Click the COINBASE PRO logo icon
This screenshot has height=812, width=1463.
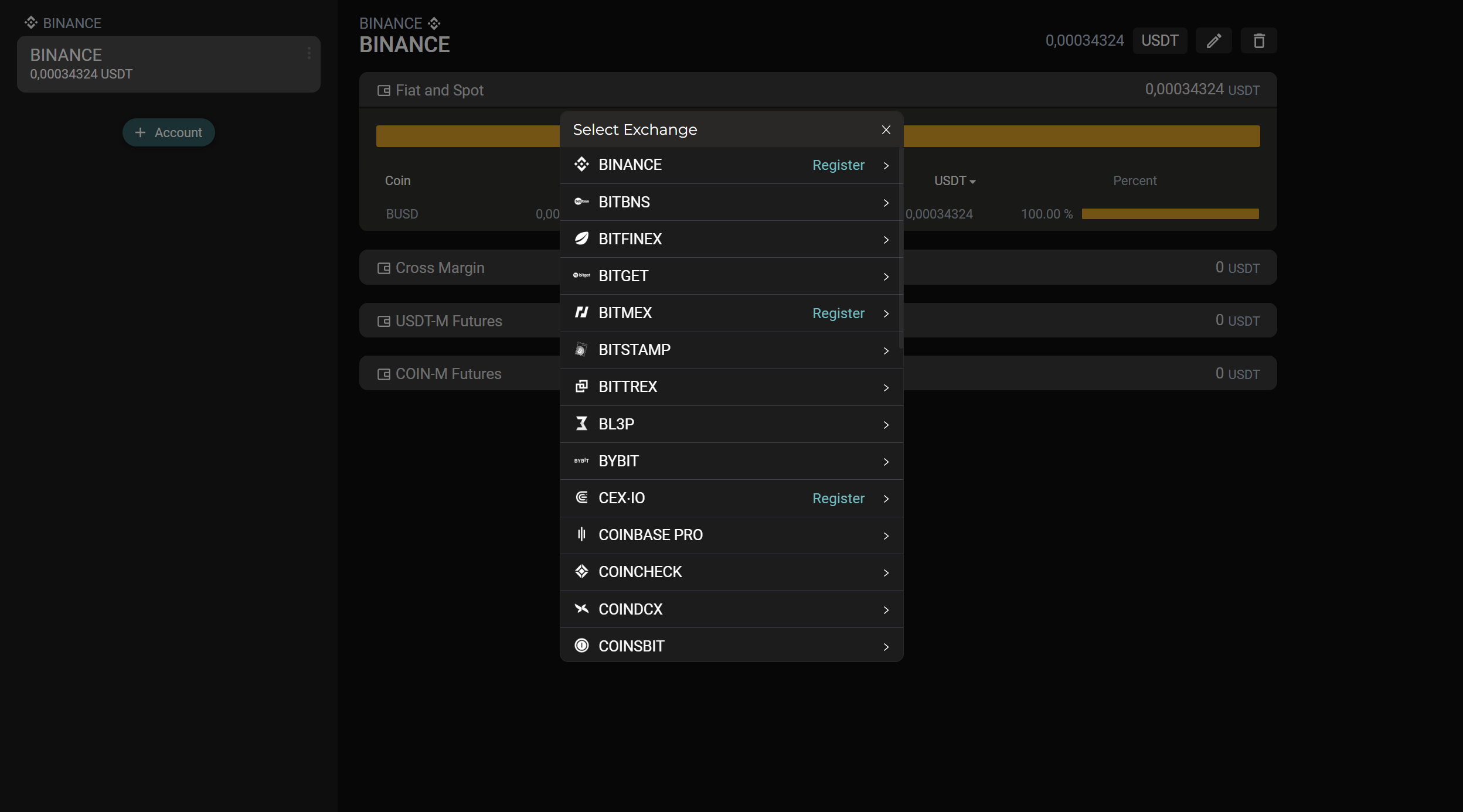tap(581, 534)
